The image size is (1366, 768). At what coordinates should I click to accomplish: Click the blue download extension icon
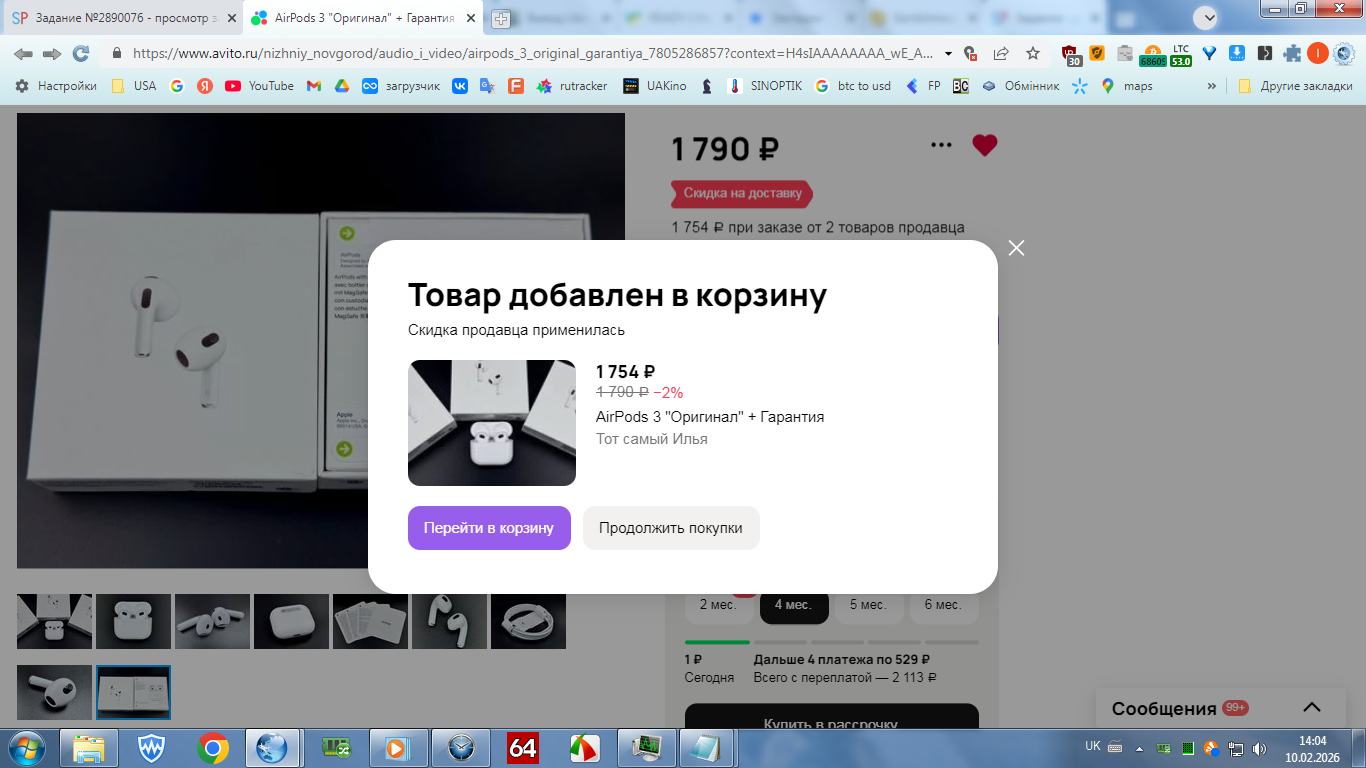1237,54
